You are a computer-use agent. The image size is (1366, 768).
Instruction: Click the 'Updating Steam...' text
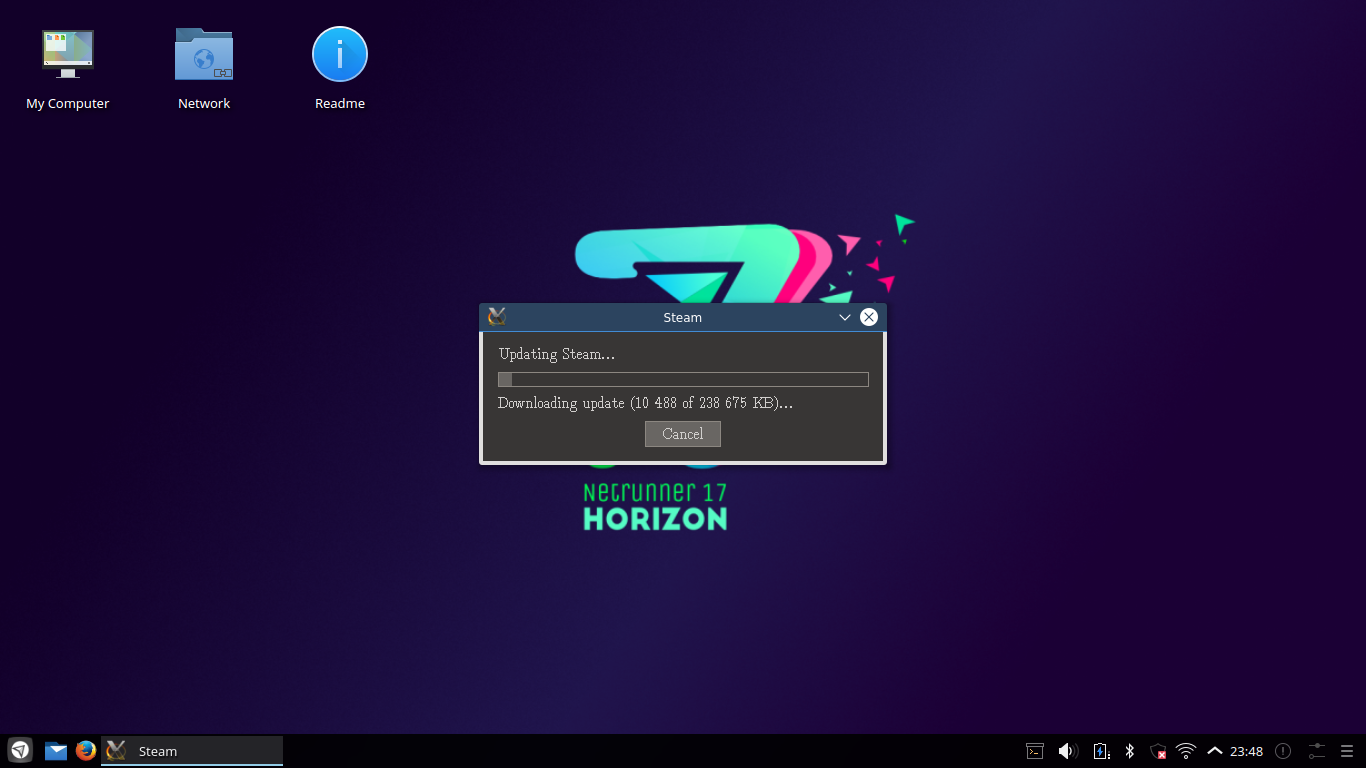tap(557, 354)
